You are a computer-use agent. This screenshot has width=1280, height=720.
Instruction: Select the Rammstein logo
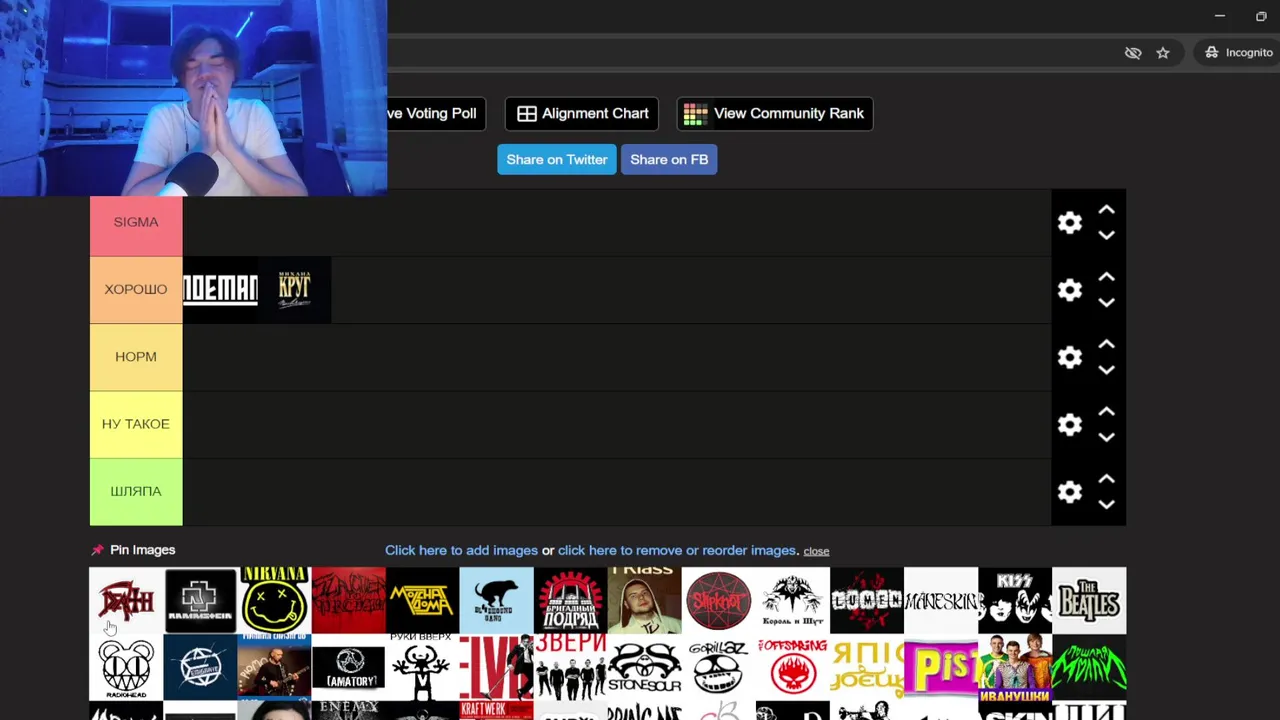point(200,600)
